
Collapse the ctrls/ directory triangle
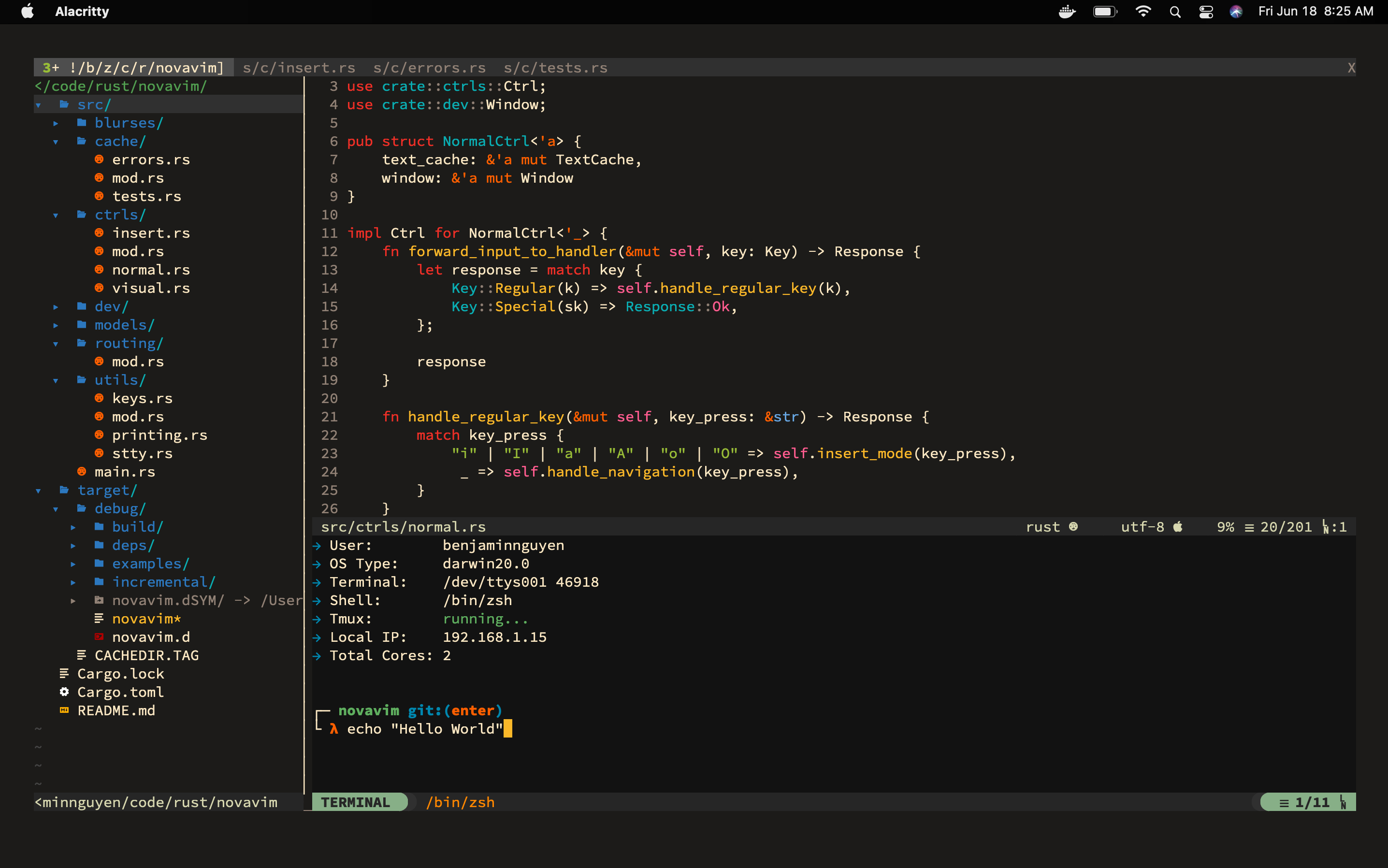pos(55,214)
